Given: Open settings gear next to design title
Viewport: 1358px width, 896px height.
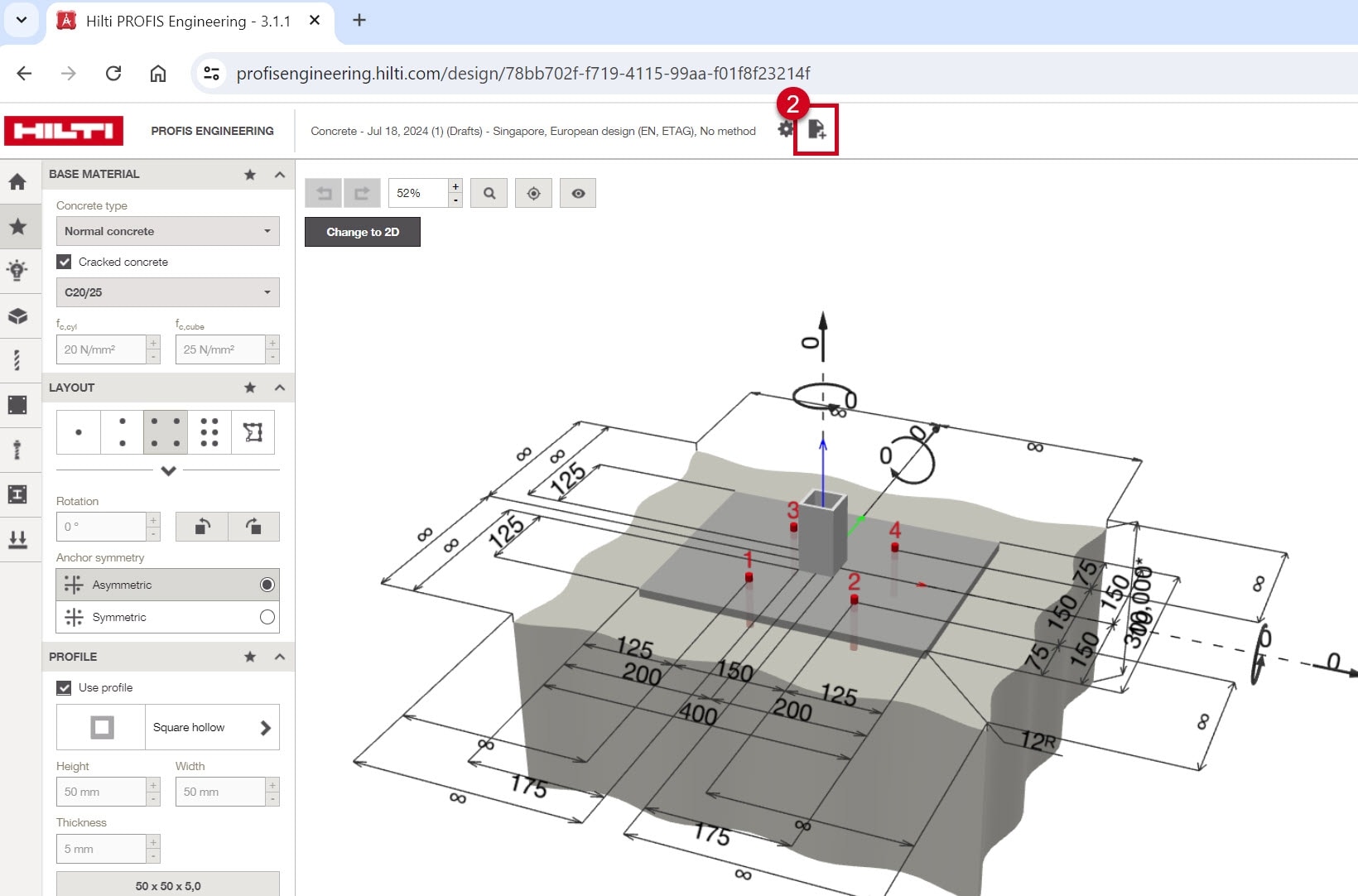Looking at the screenshot, I should click(x=785, y=129).
